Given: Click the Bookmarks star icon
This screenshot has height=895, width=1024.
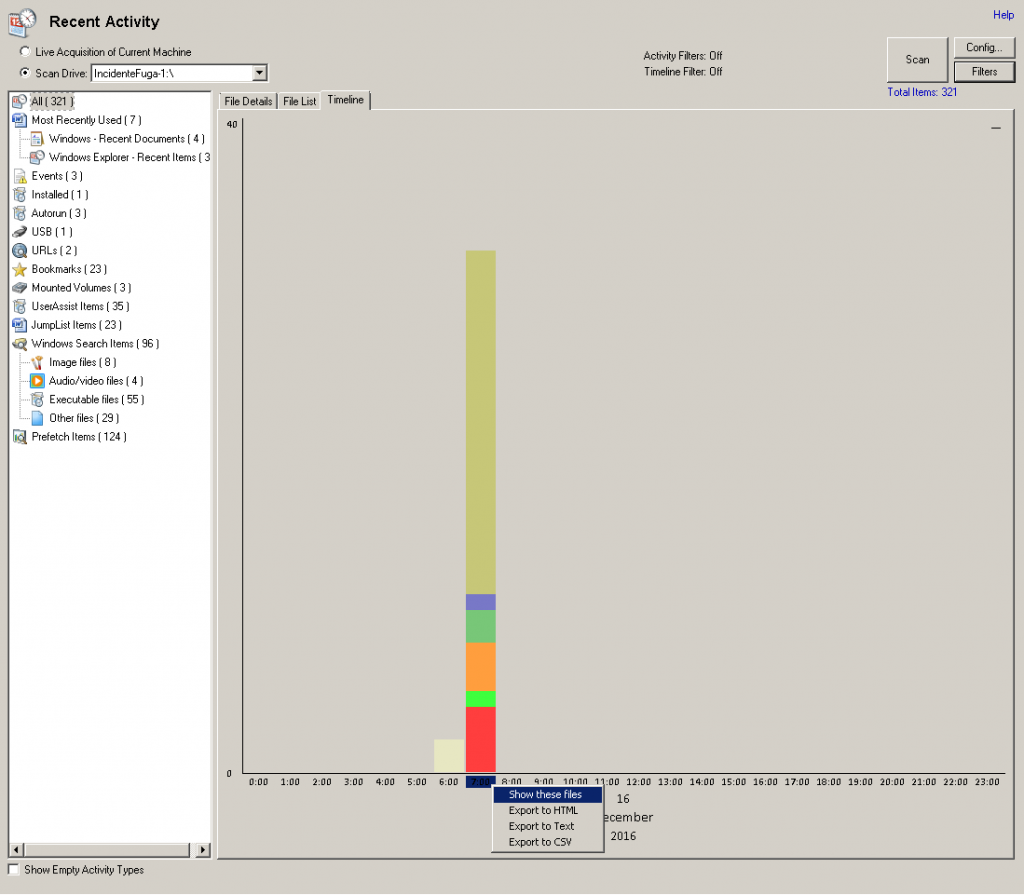Looking at the screenshot, I should [x=19, y=269].
